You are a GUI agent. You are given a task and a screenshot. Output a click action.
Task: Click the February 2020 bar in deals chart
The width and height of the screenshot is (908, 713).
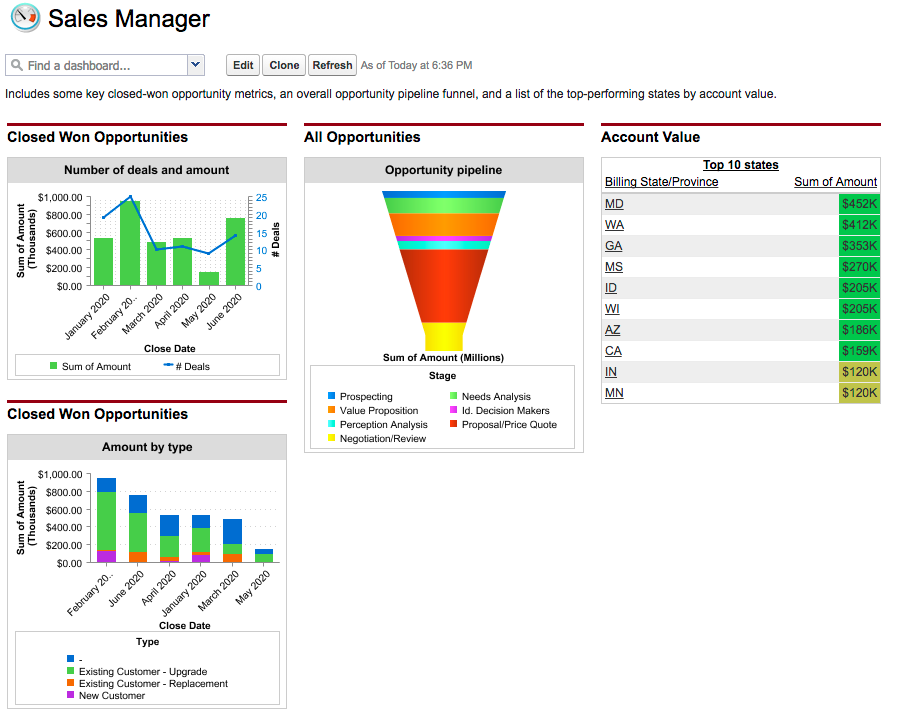click(x=130, y=243)
